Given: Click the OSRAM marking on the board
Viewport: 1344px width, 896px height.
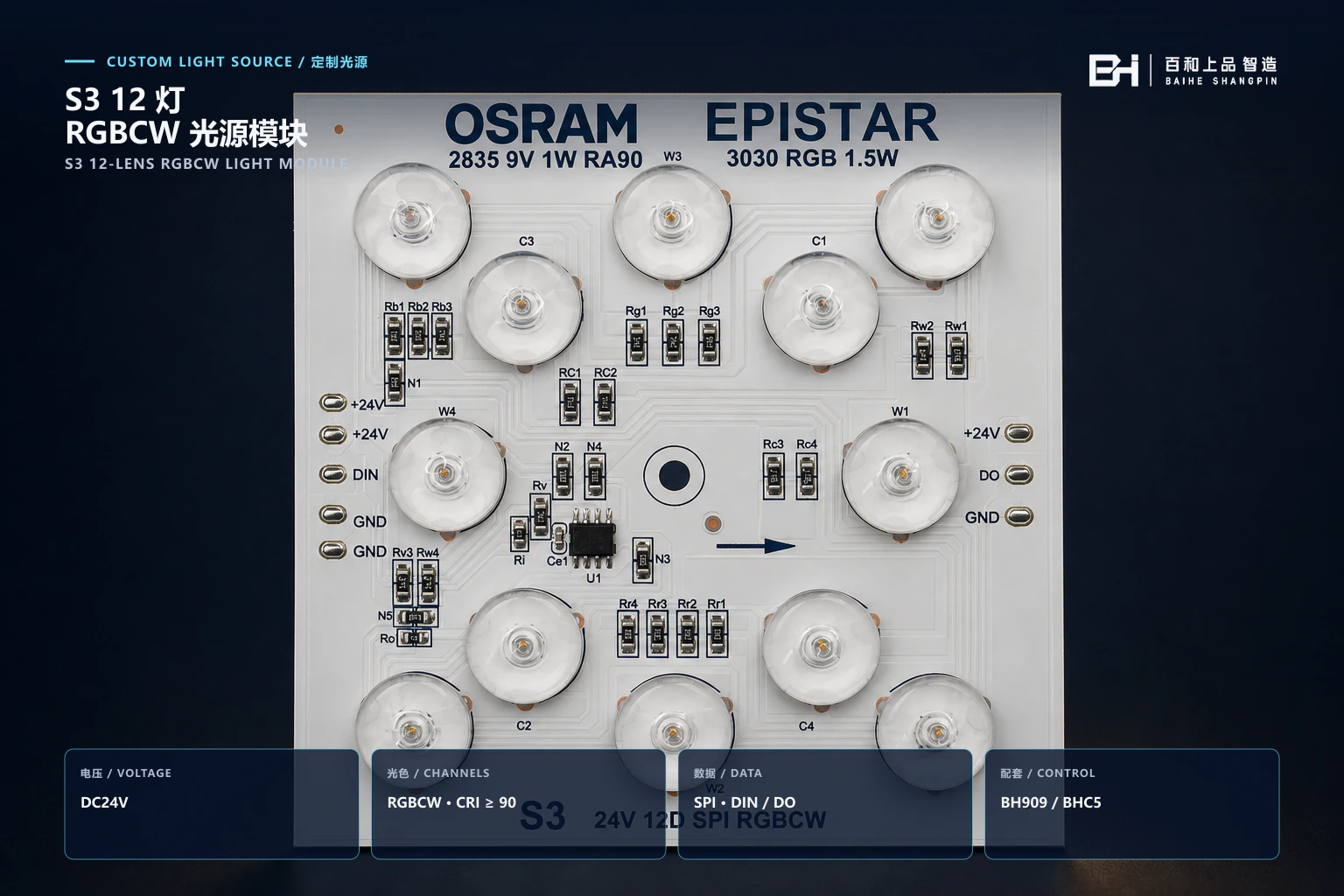Looking at the screenshot, I should 542,124.
